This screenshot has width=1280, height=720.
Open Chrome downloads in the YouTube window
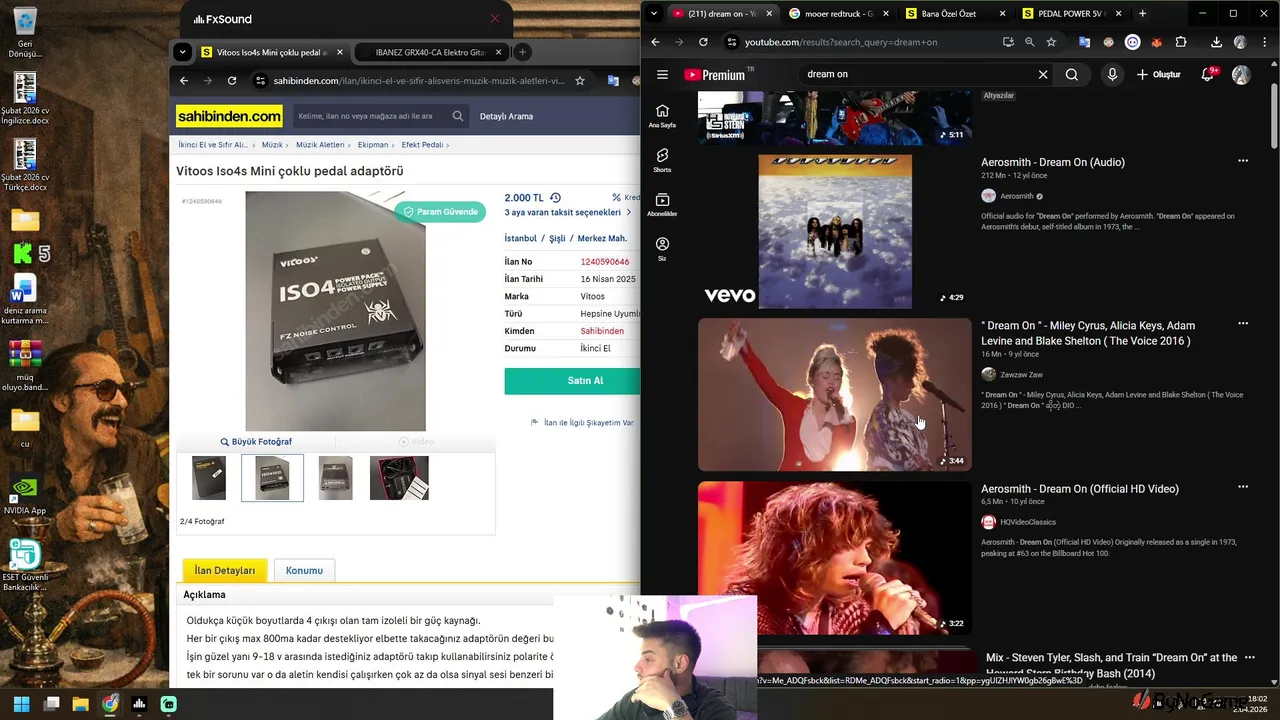pos(1216,42)
